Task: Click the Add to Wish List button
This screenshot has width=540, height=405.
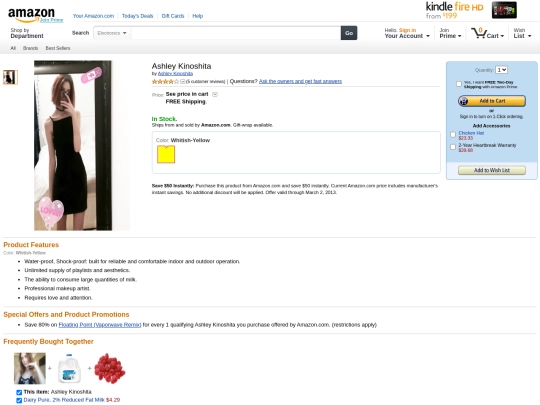Action: (x=492, y=170)
